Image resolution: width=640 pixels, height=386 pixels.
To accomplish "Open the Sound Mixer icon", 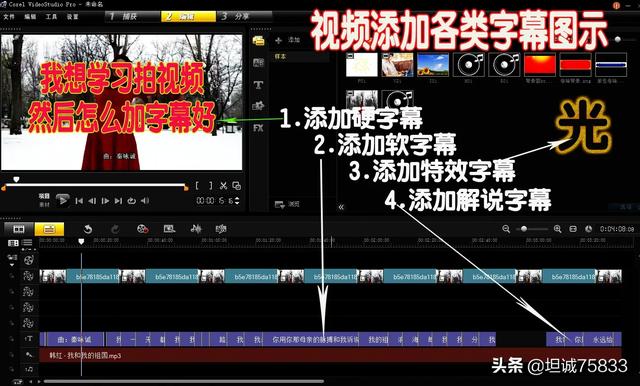I will (196, 229).
